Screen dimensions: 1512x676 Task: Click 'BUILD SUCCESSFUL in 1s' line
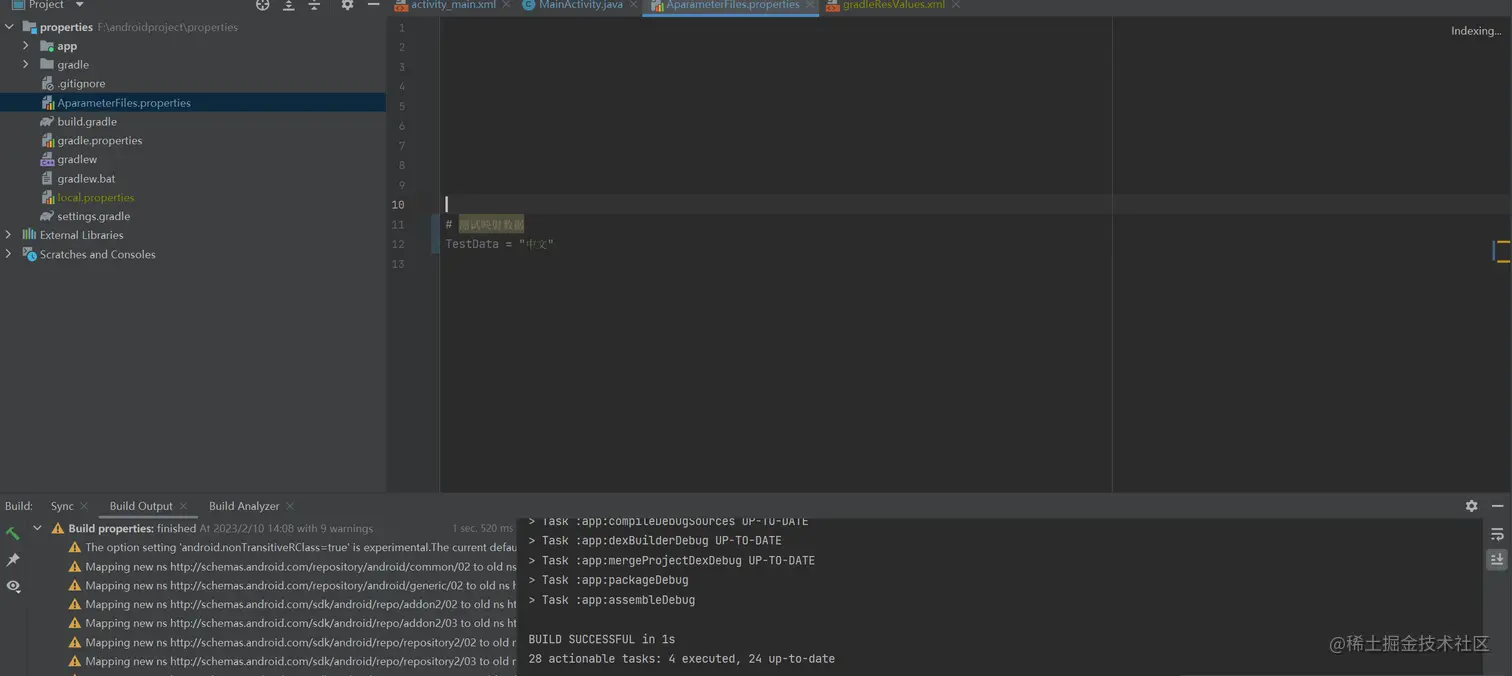pyautogui.click(x=602, y=639)
